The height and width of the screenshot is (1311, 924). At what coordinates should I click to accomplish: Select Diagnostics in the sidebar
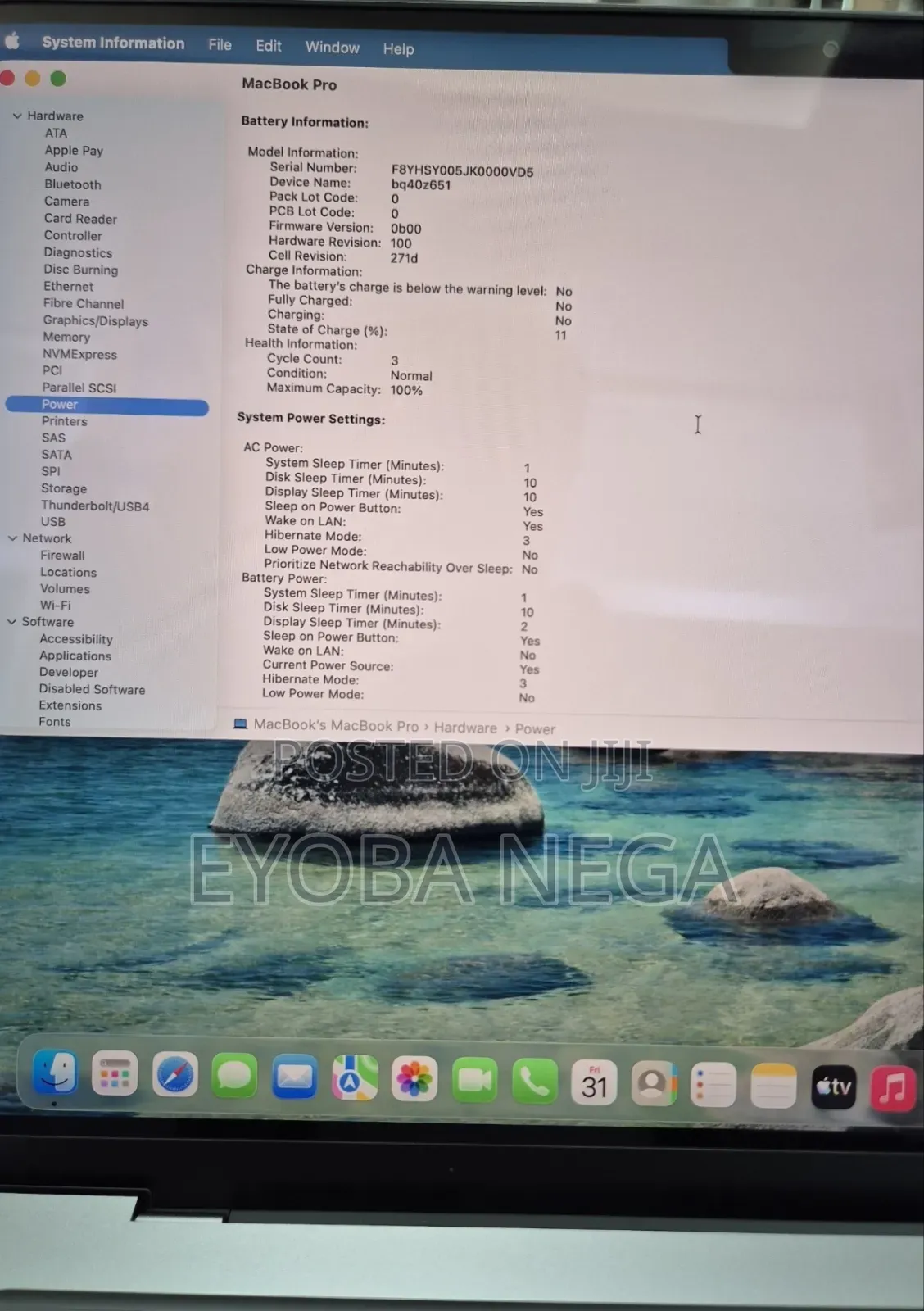[x=78, y=252]
